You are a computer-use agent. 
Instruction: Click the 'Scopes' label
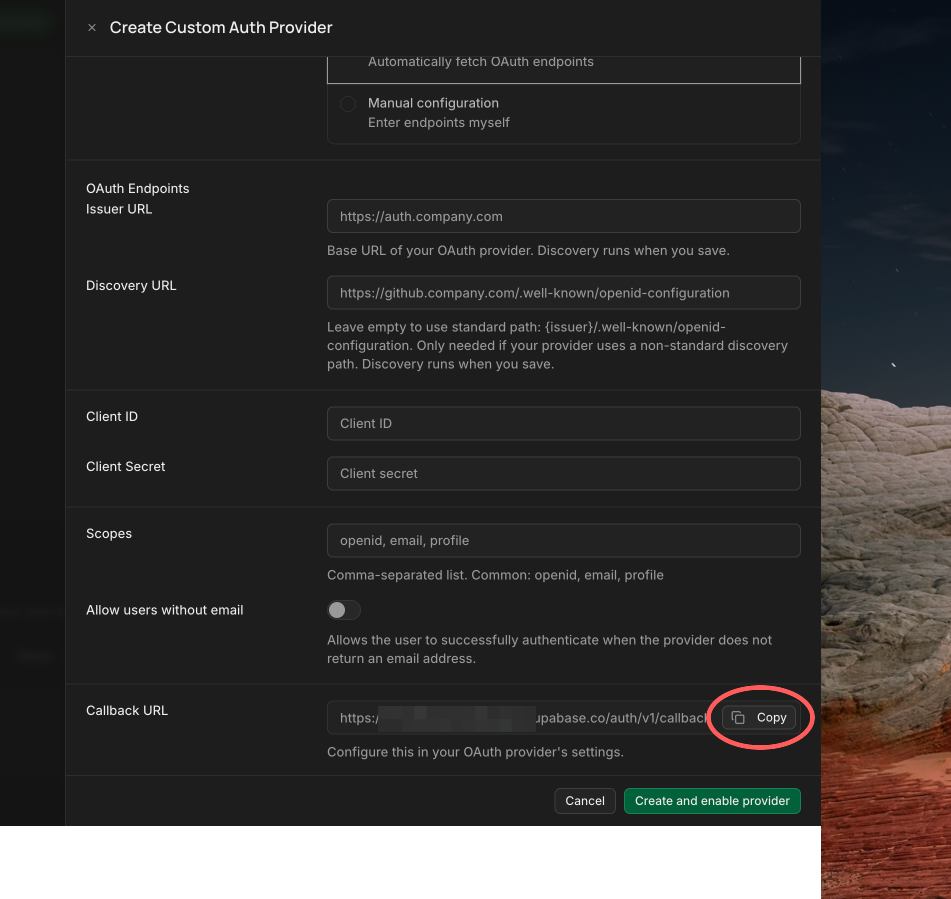tap(109, 533)
